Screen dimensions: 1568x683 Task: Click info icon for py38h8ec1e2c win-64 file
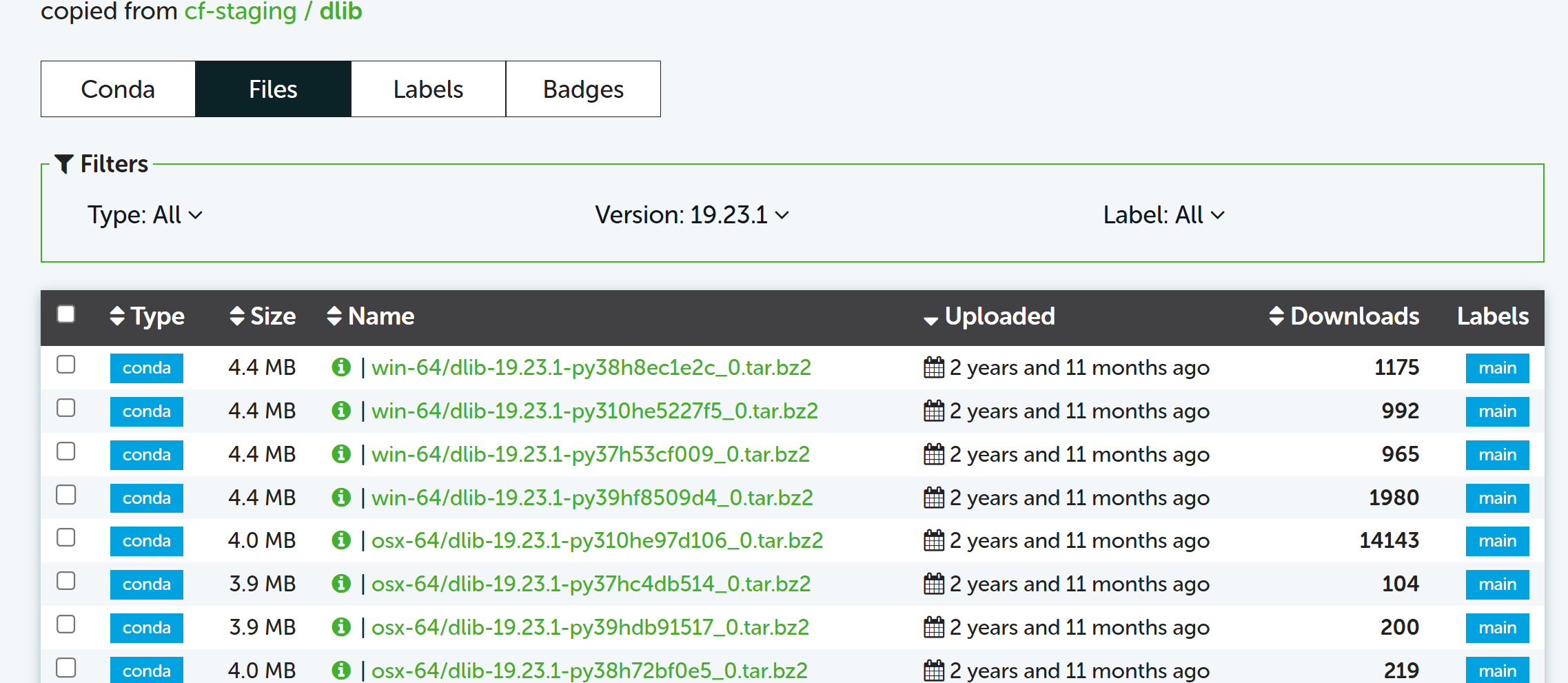341,367
